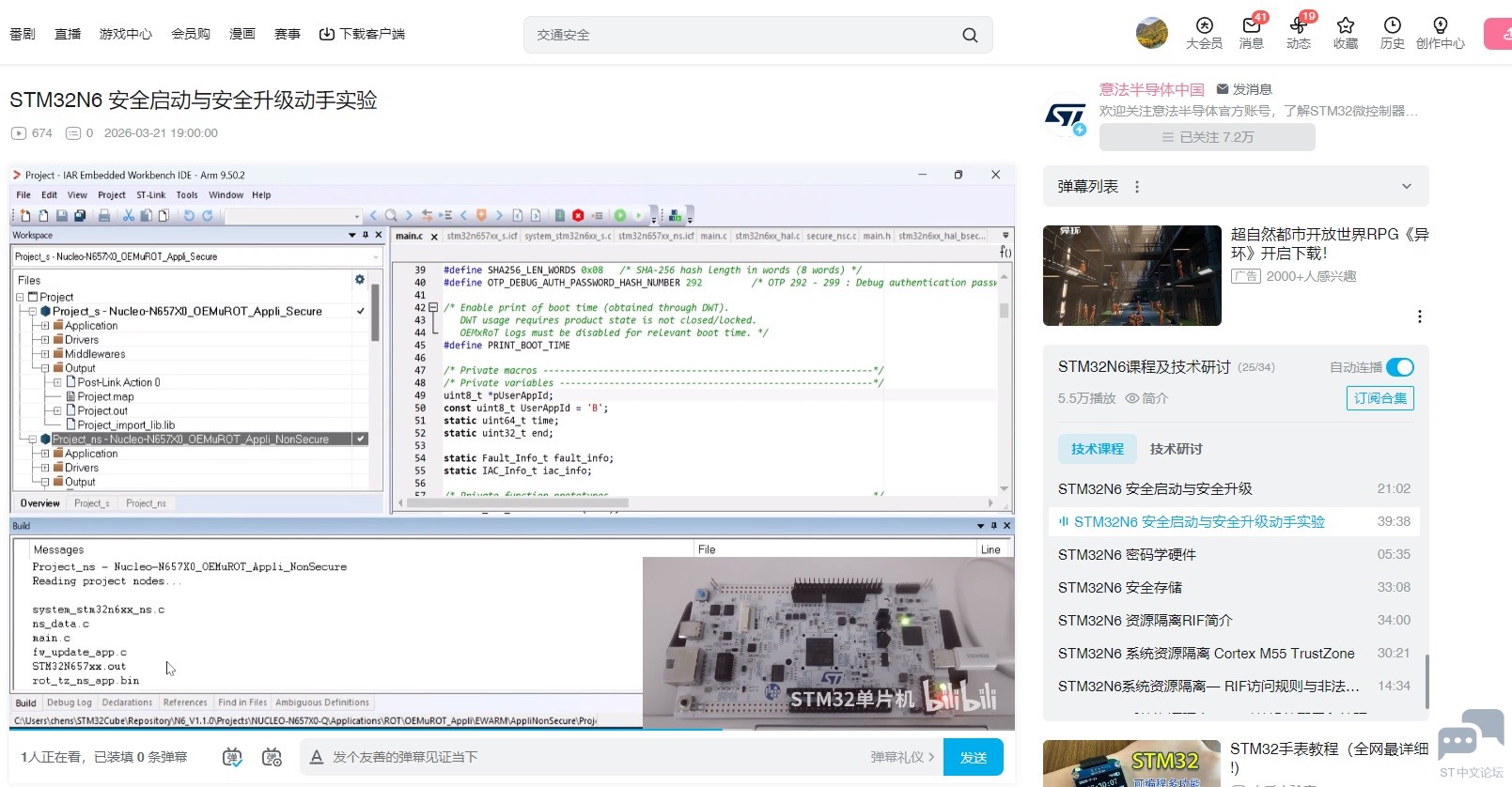Open the 异环 RPG ad thumbnail

click(1132, 275)
